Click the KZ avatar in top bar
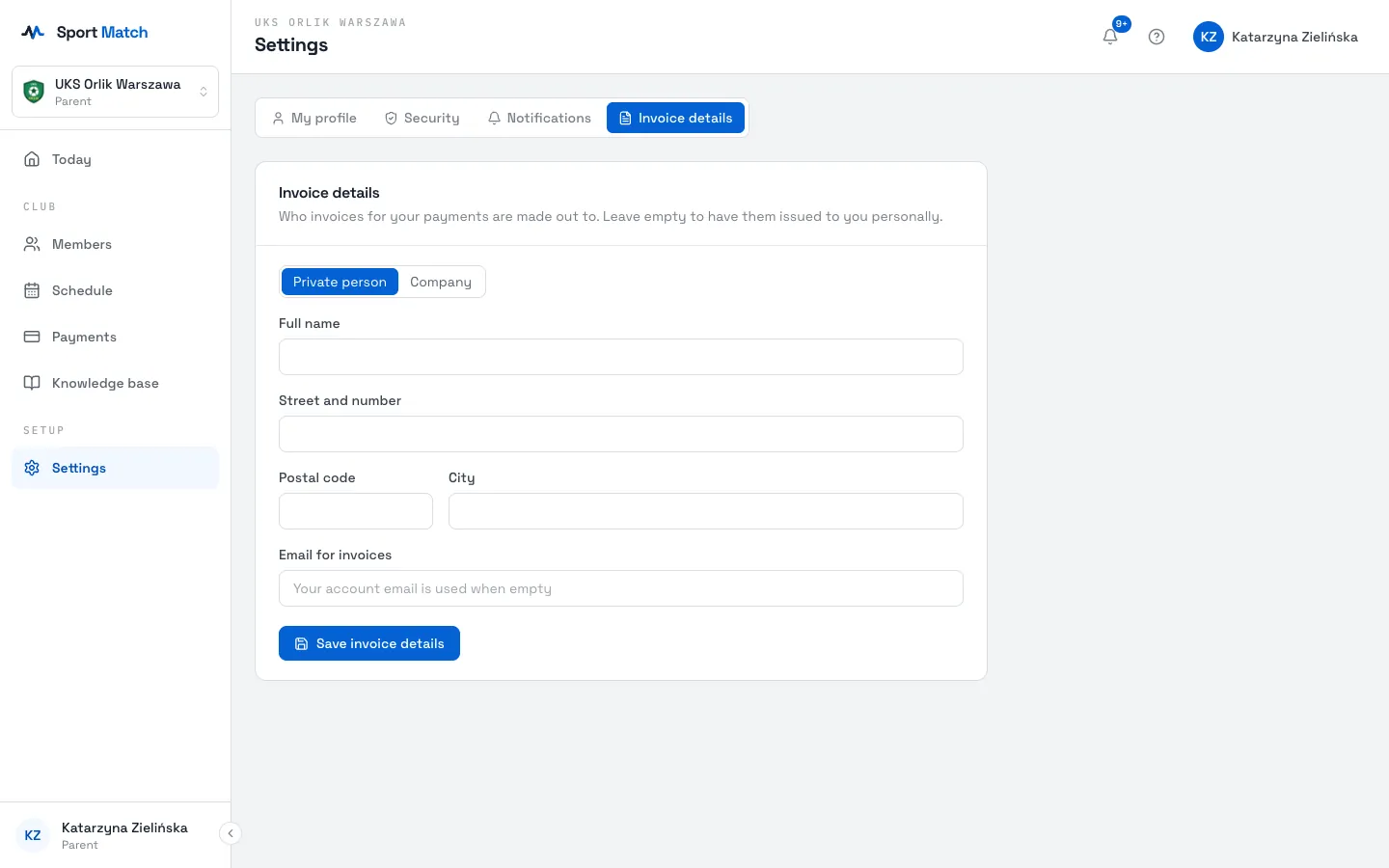 coord(1209,37)
